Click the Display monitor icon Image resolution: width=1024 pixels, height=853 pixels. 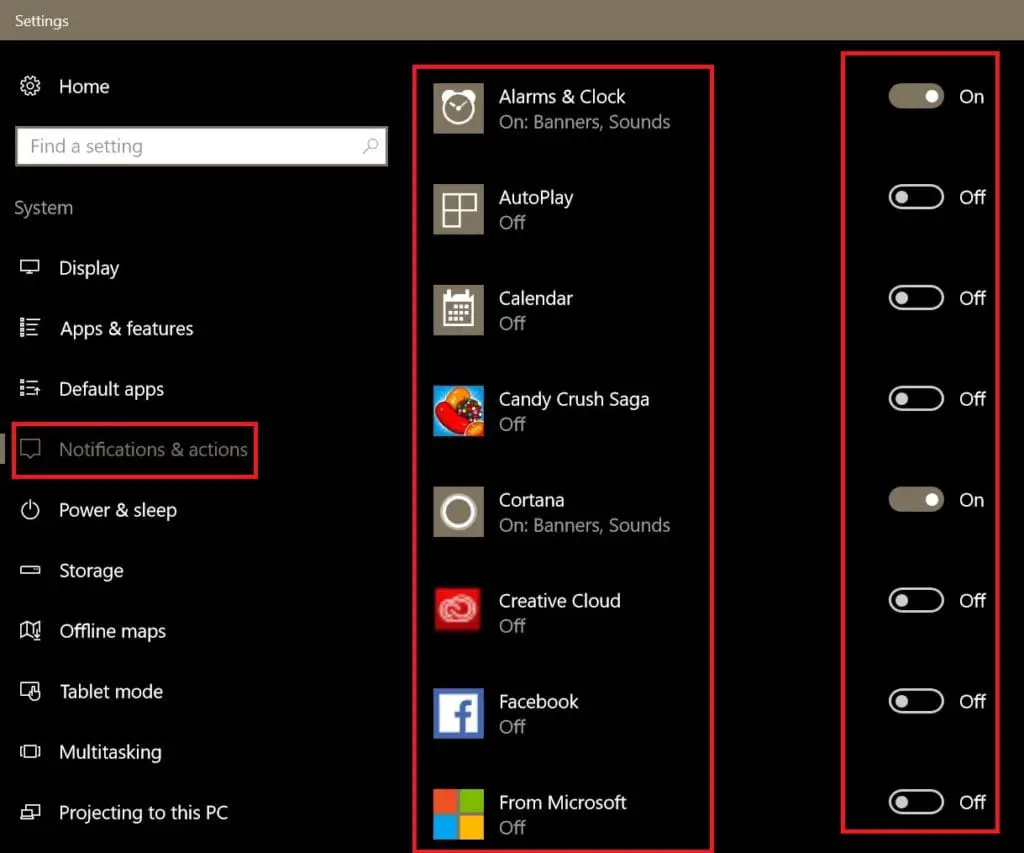[x=30, y=267]
